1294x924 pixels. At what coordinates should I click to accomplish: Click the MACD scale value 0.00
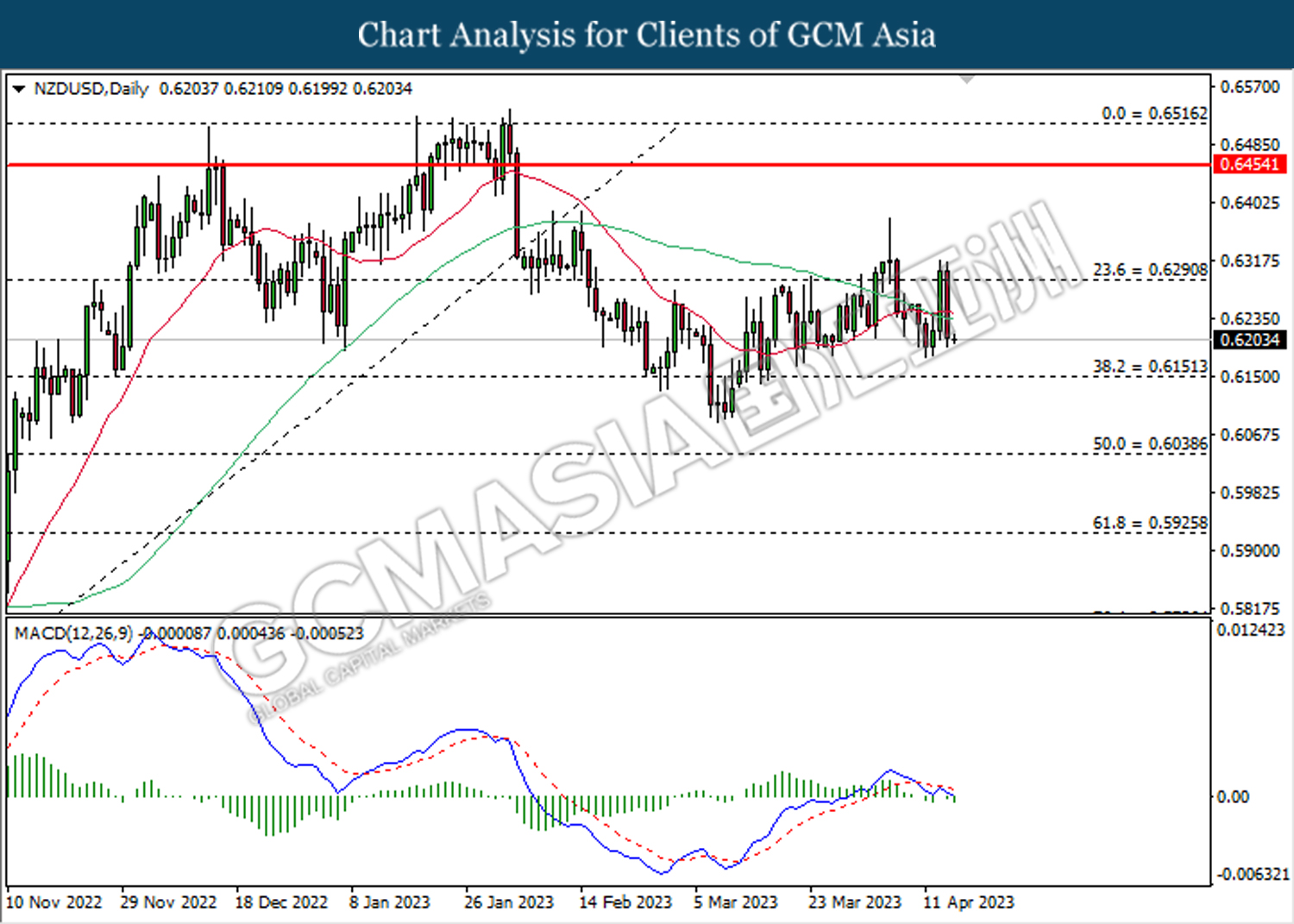click(1232, 796)
